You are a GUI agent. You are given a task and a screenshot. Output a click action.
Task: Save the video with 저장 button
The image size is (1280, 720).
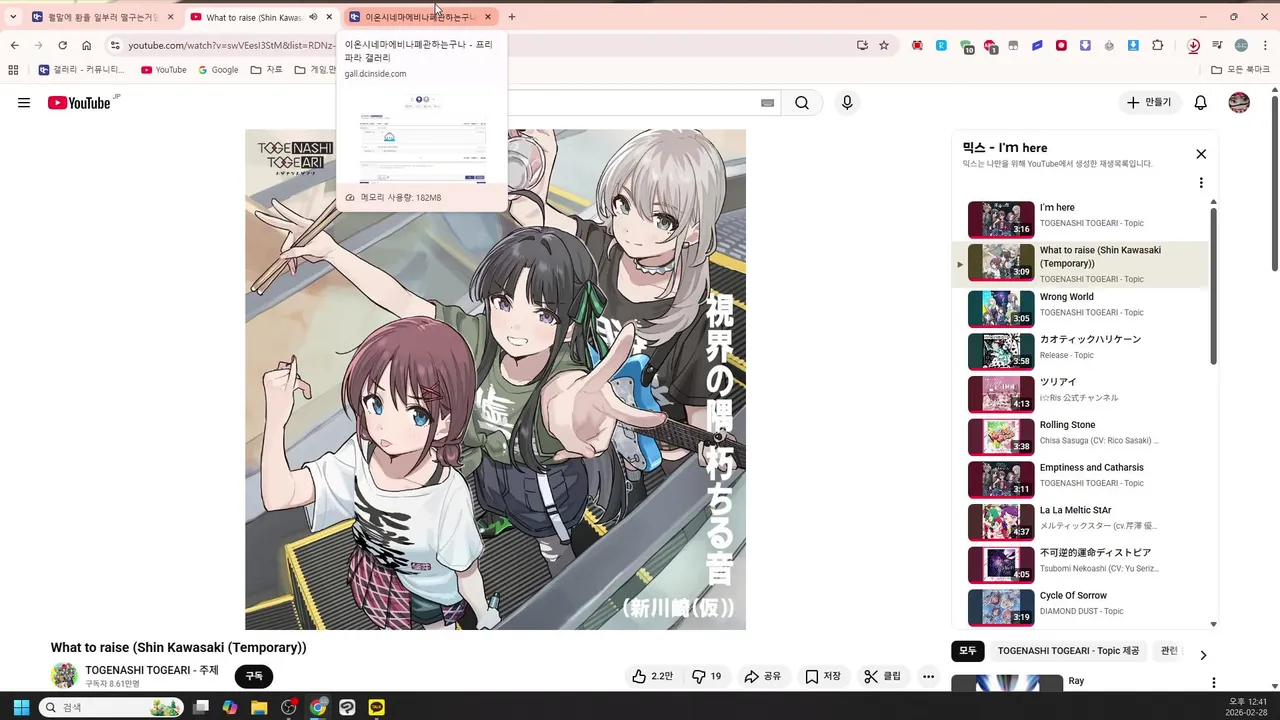(823, 677)
